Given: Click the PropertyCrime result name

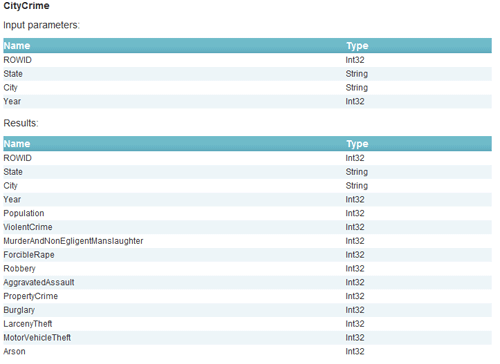Looking at the screenshot, I should [31, 296].
